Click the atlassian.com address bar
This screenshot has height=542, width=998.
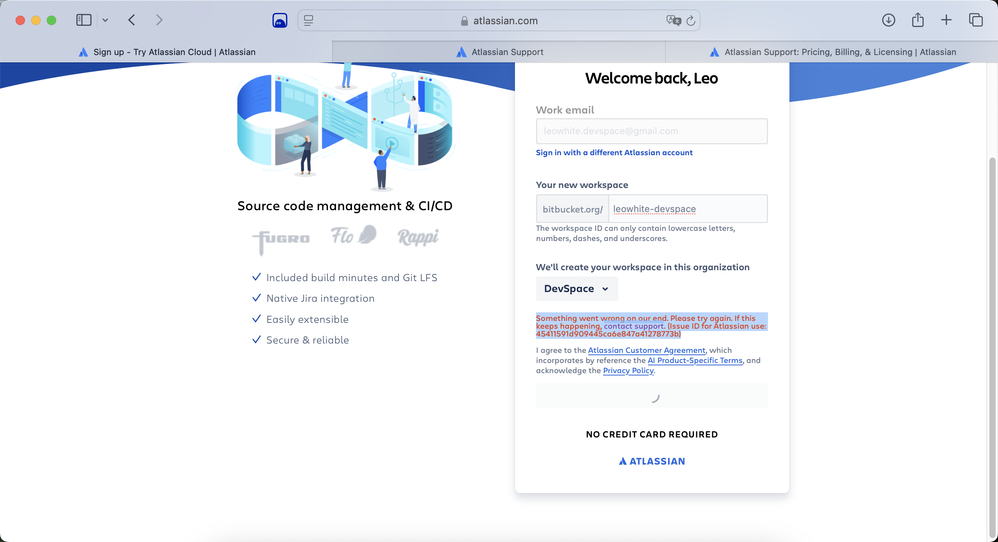(x=499, y=20)
